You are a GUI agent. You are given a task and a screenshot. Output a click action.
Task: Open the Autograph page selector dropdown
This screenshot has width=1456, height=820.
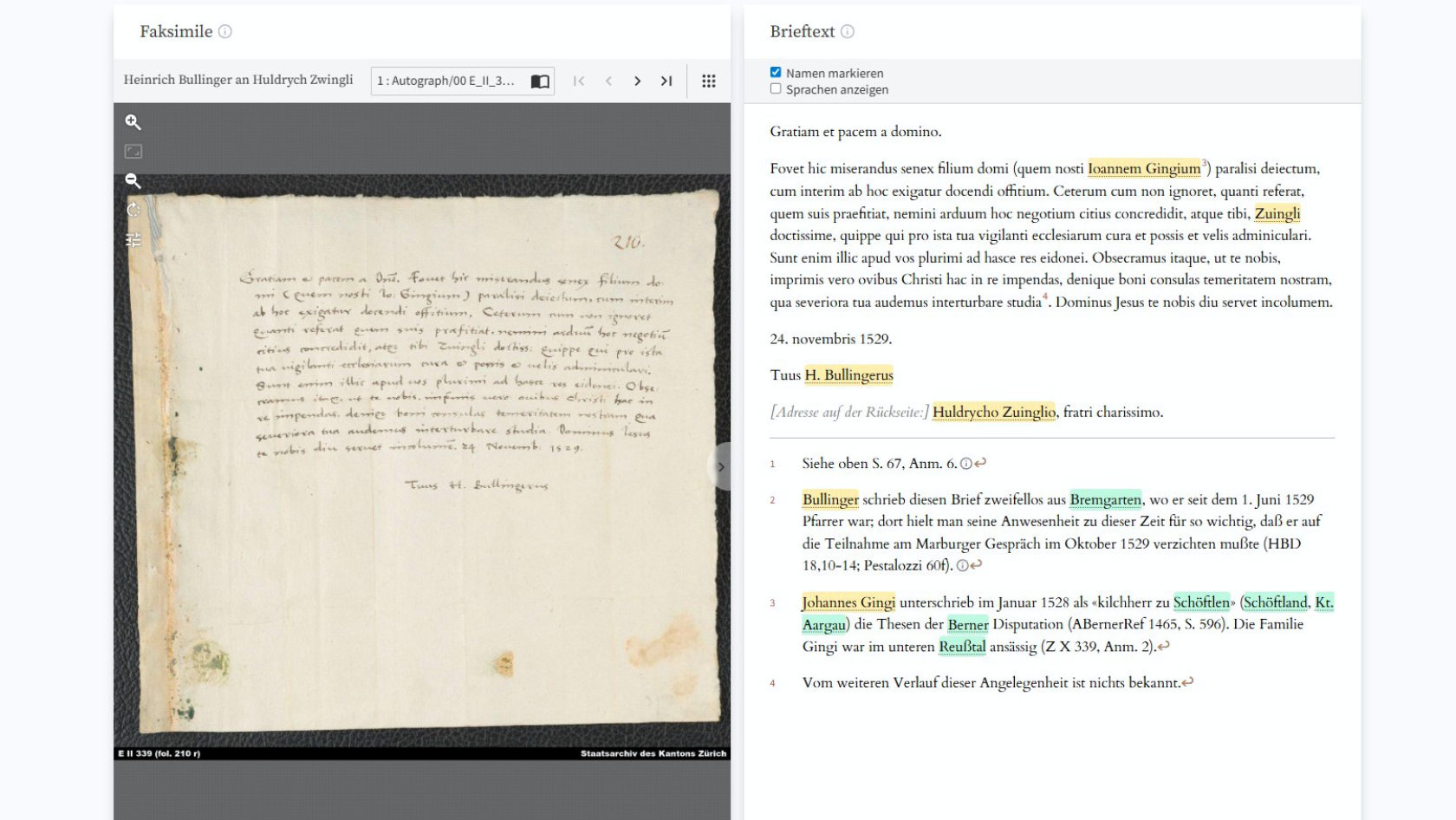pyautogui.click(x=462, y=81)
